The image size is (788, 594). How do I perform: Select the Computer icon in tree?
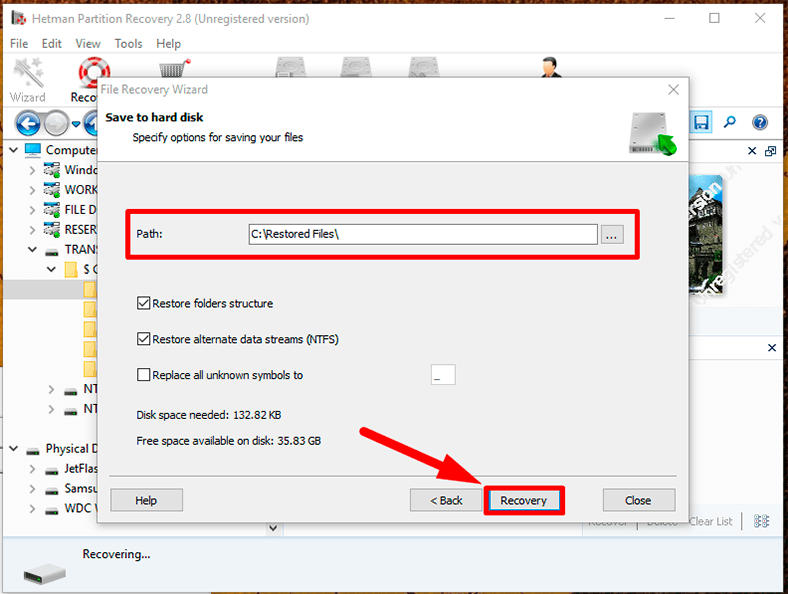click(33, 150)
